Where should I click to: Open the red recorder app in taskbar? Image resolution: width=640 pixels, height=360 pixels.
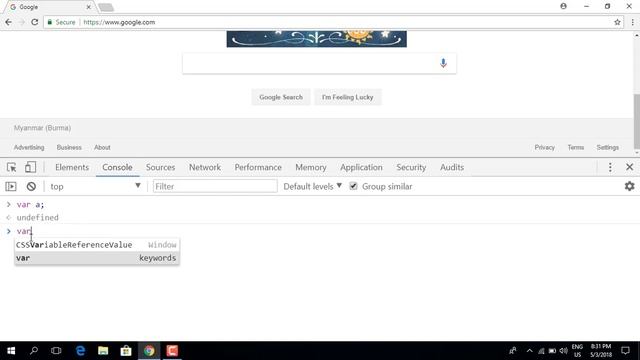click(172, 351)
